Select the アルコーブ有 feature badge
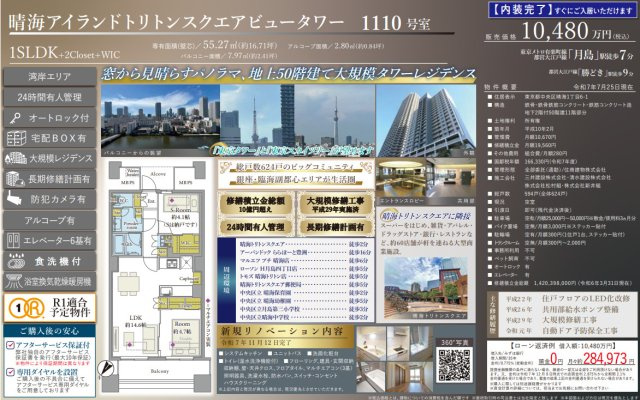640x400 pixels. pyautogui.click(x=49, y=220)
